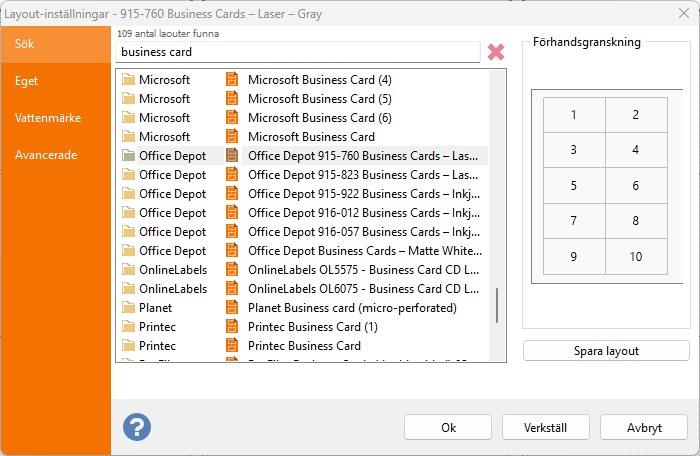The height and width of the screenshot is (456, 700).
Task: Open the Vattenmärke tab
Action: [56, 118]
